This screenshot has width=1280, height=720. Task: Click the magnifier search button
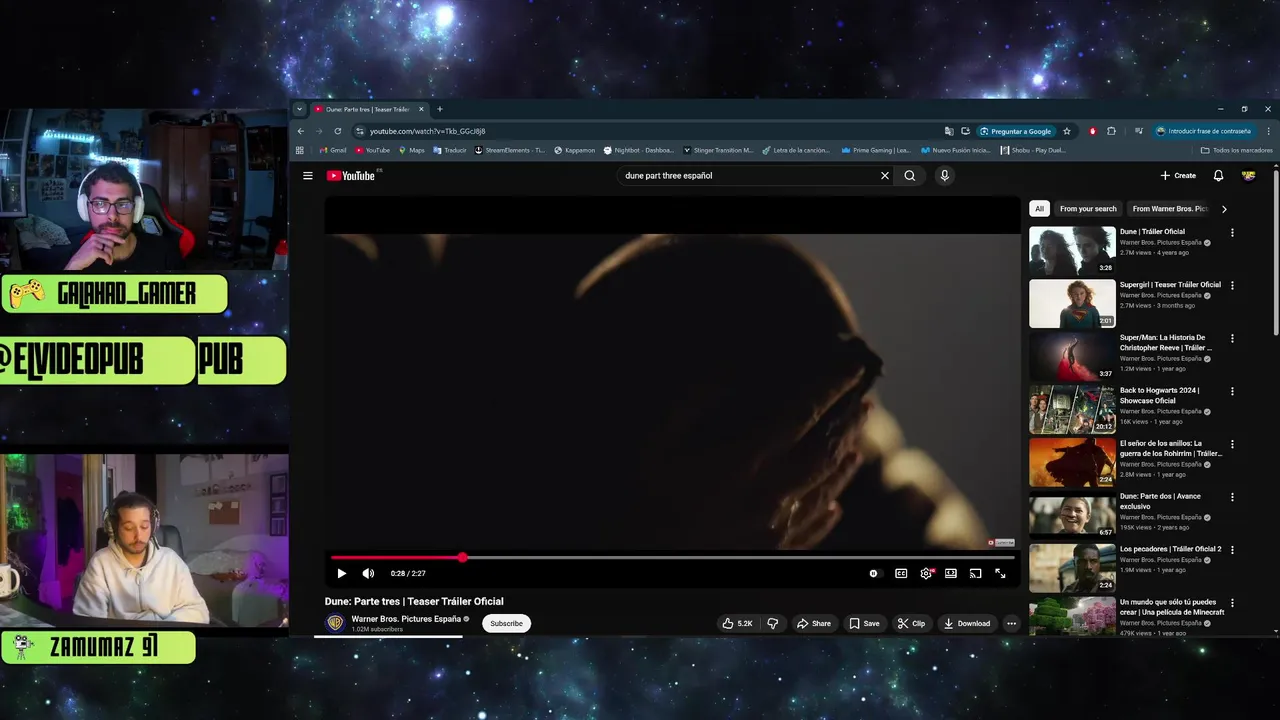coord(909,176)
